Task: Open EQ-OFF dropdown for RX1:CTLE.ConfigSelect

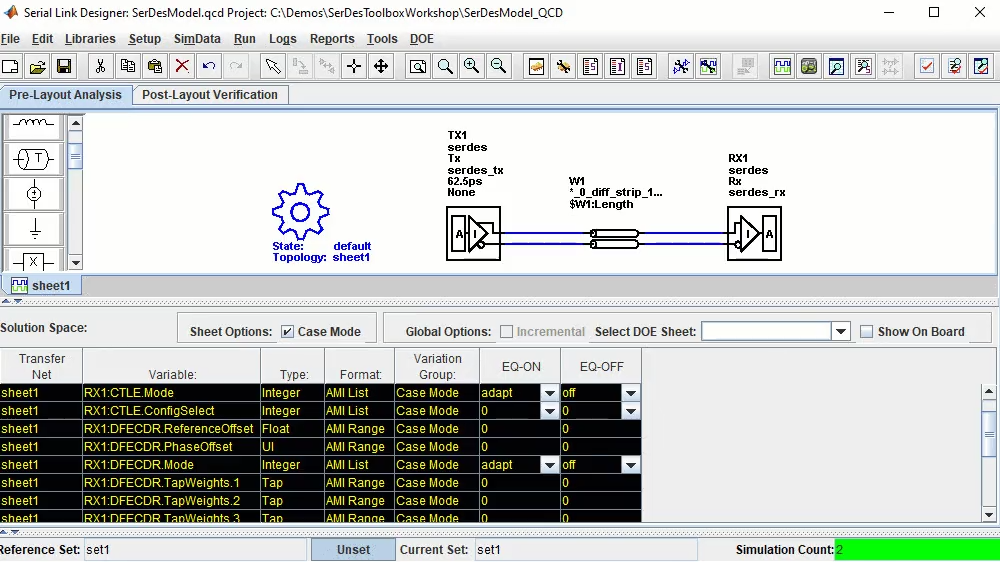Action: [631, 411]
